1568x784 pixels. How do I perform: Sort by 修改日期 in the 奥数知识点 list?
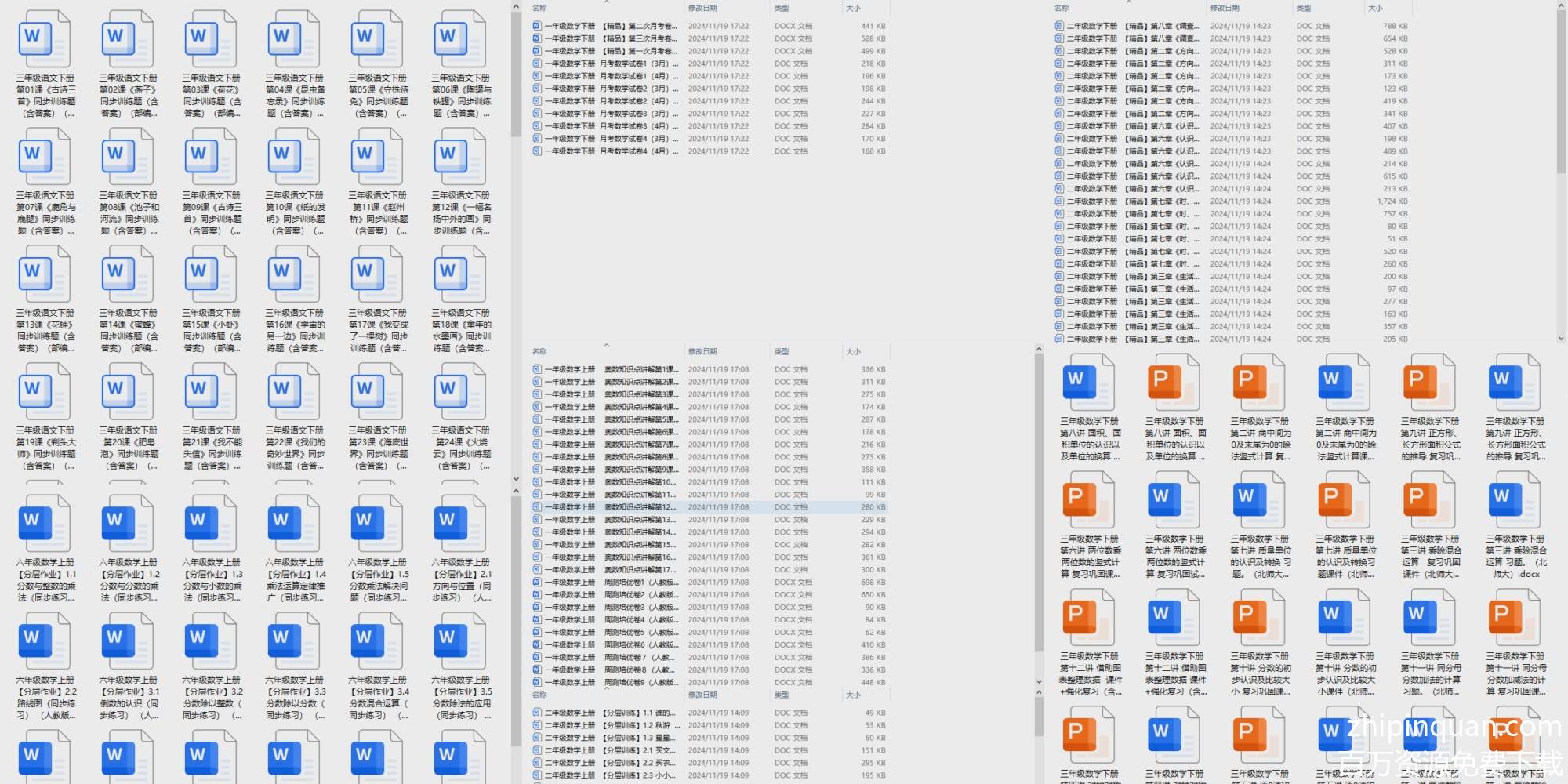pyautogui.click(x=702, y=351)
